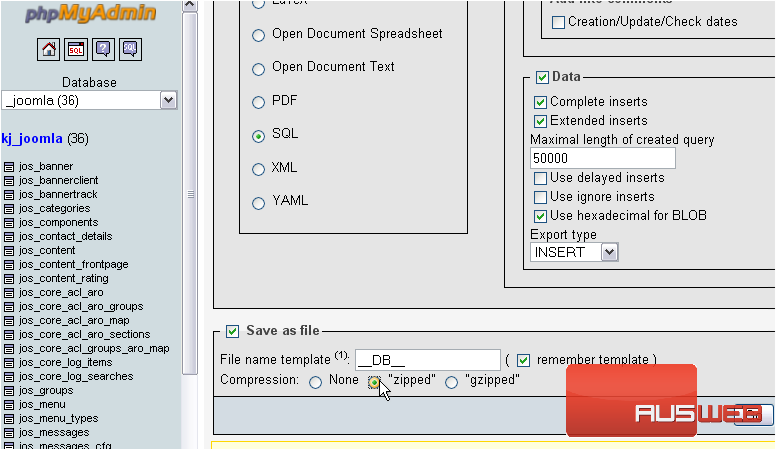Open phpMyAdmin documentation icon

click(x=103, y=50)
